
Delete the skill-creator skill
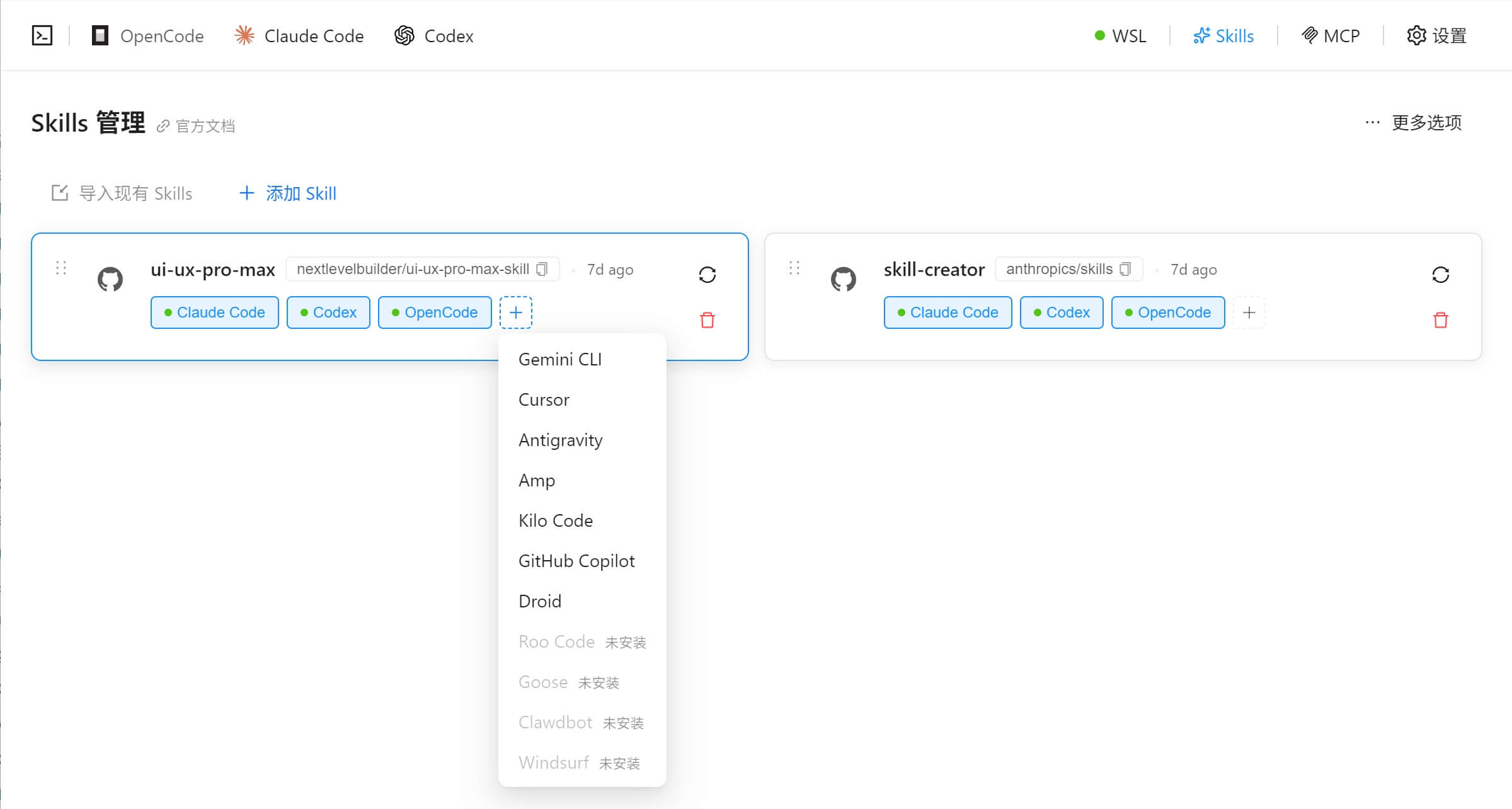pos(1441,320)
